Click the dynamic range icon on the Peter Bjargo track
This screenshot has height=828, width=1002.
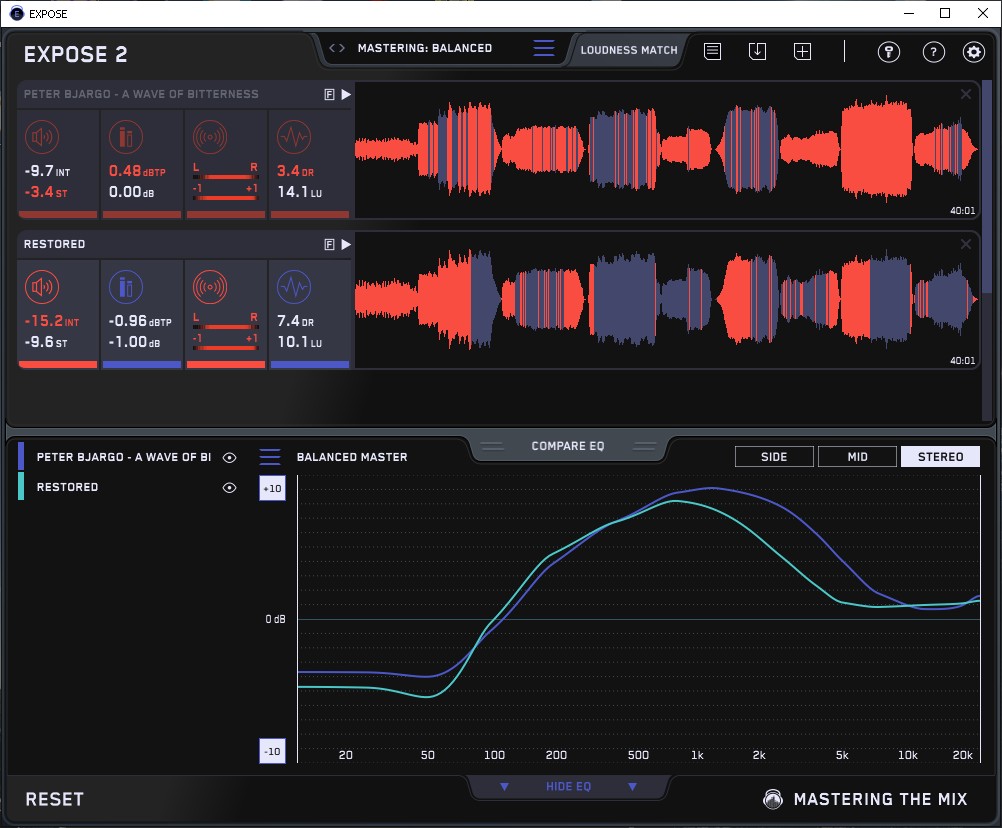[294, 137]
